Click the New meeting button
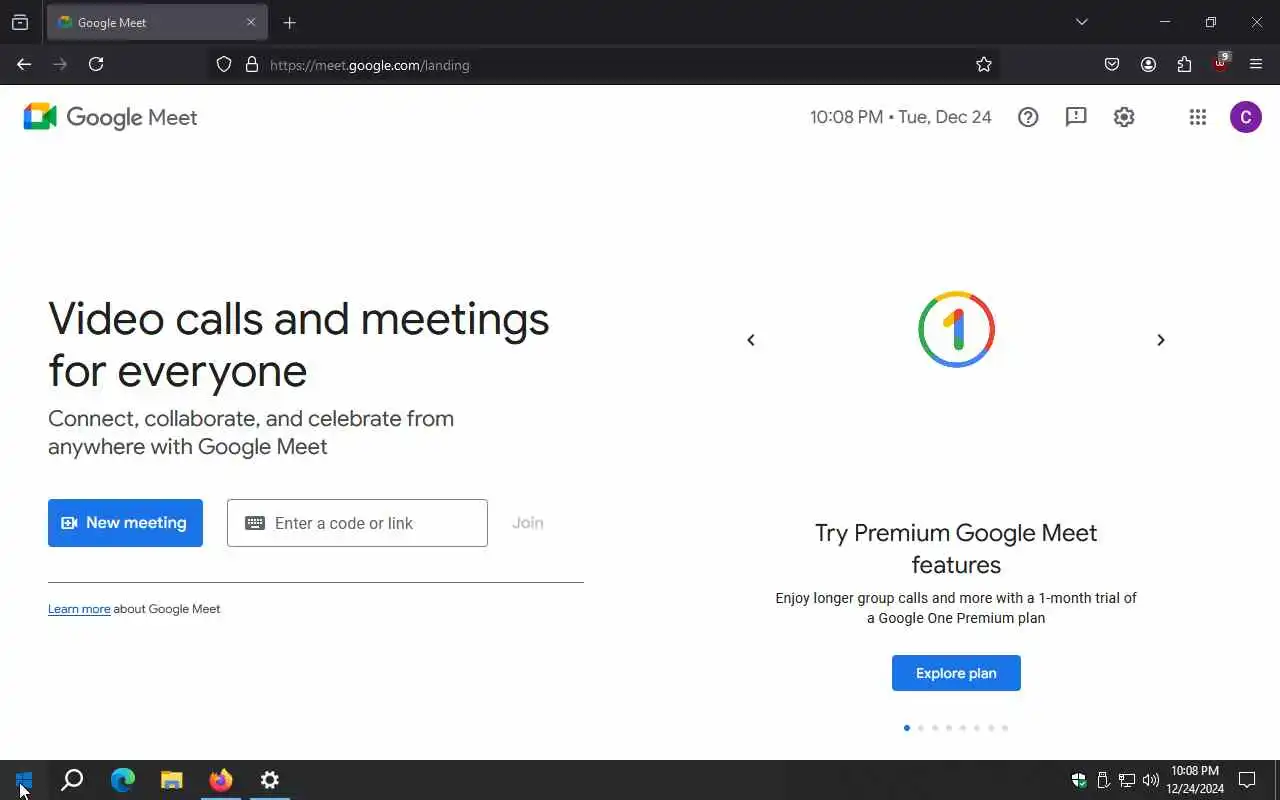1280x800 pixels. point(125,523)
